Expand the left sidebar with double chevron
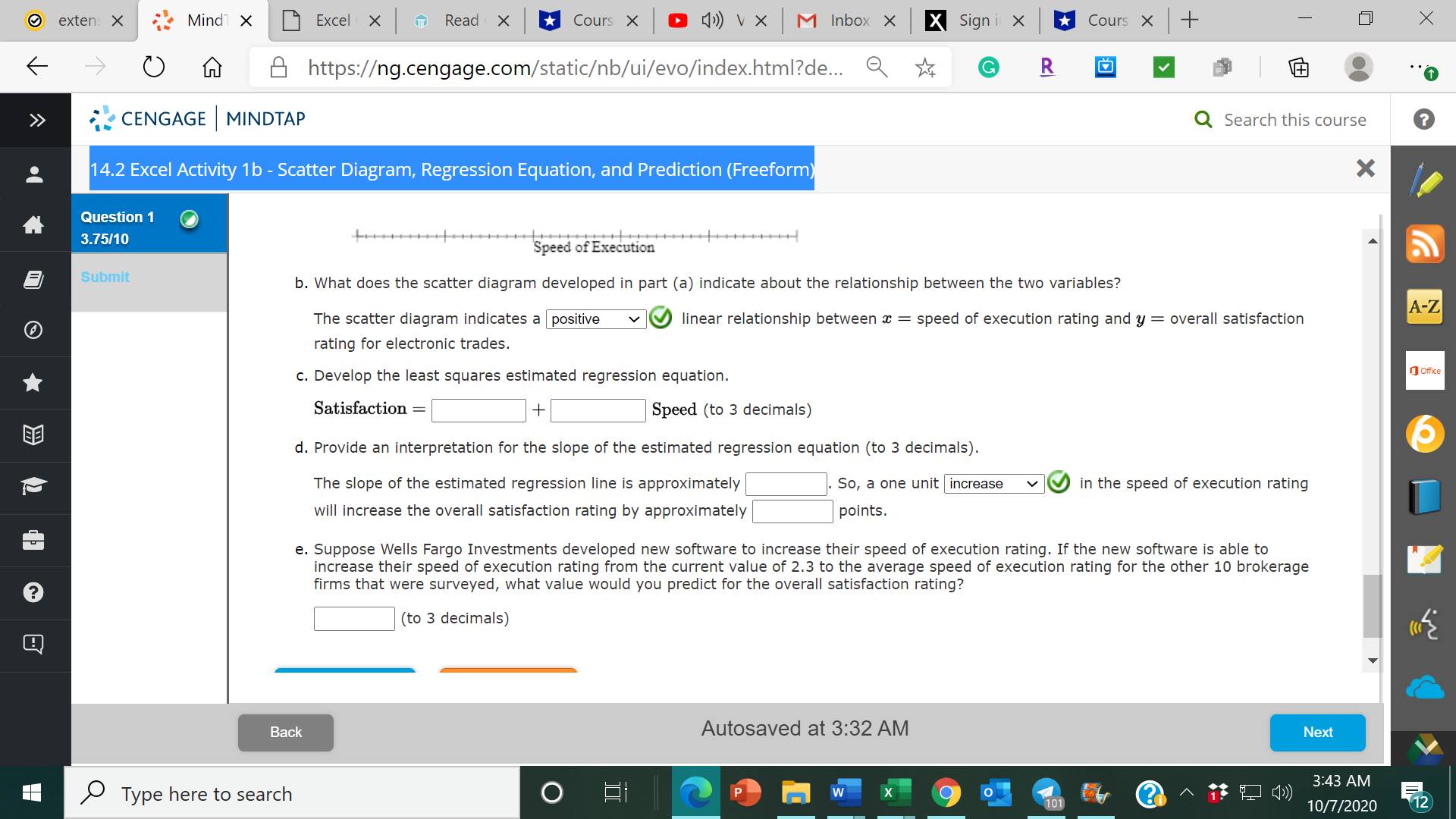Viewport: 1456px width, 819px height. point(36,120)
